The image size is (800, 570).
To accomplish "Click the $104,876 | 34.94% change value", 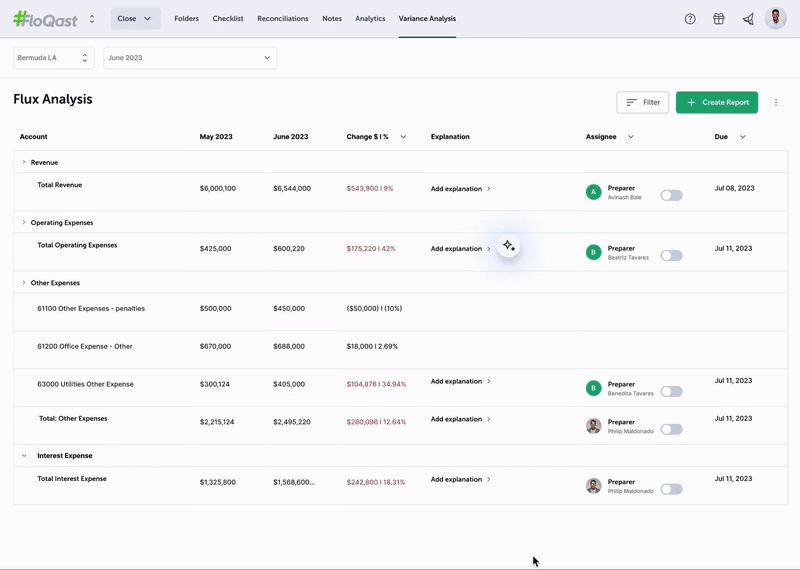I will pyautogui.click(x=376, y=384).
